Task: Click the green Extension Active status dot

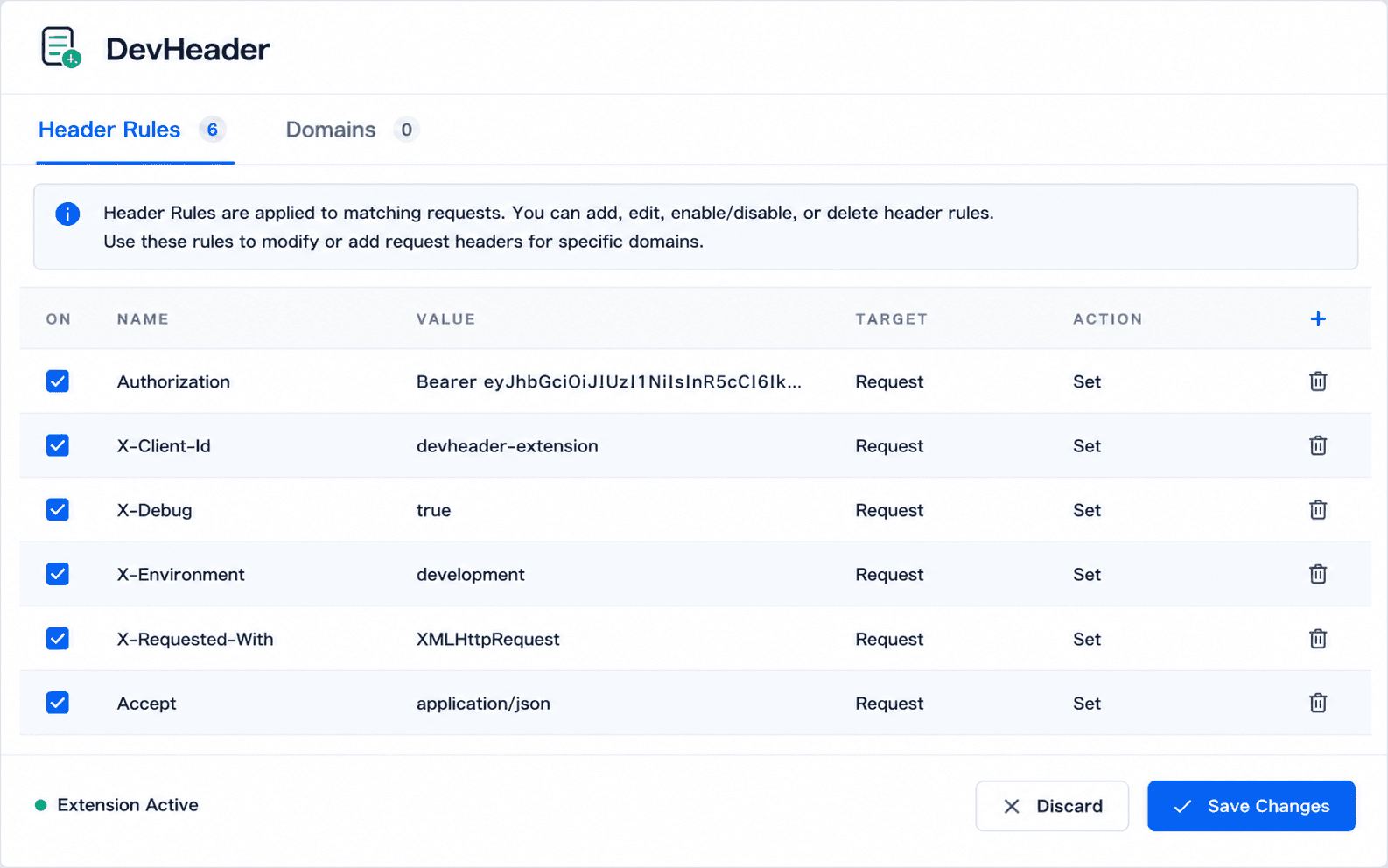Action: coord(40,805)
